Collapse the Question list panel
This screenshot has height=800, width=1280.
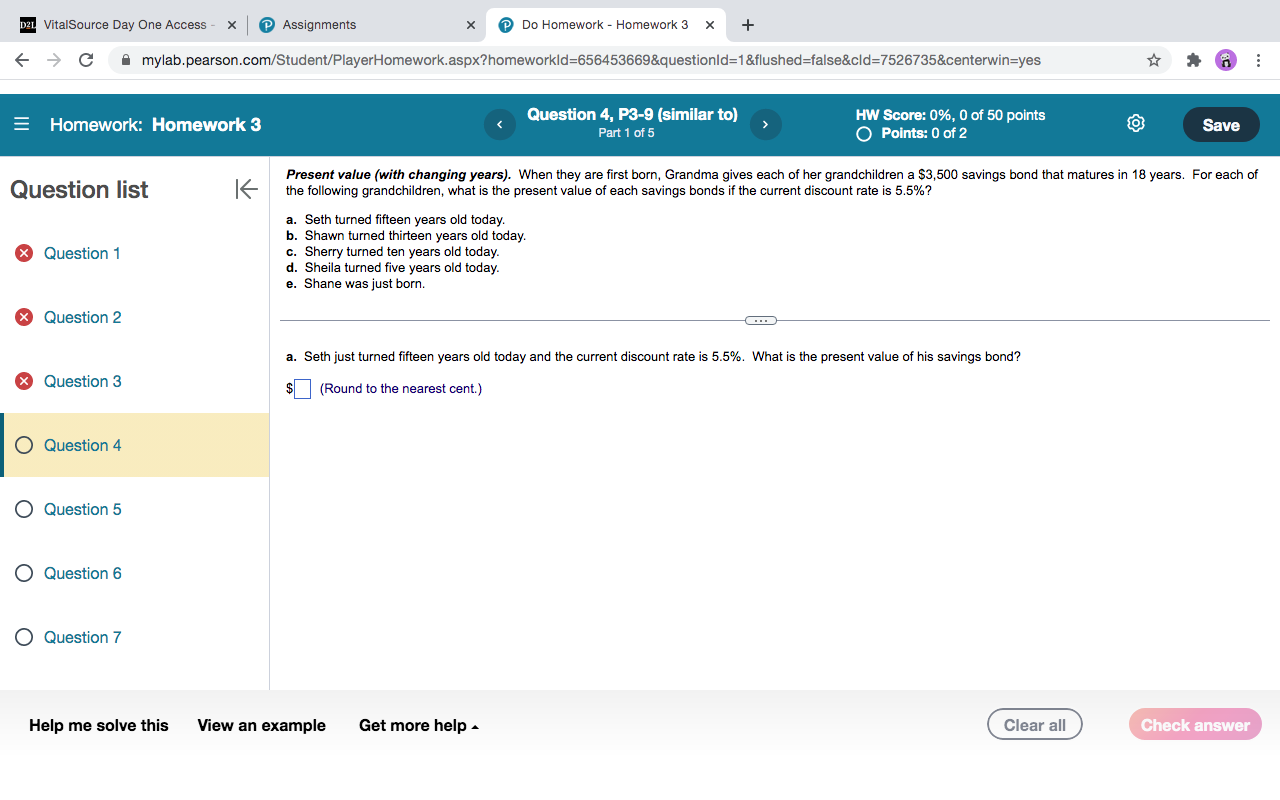pyautogui.click(x=246, y=189)
